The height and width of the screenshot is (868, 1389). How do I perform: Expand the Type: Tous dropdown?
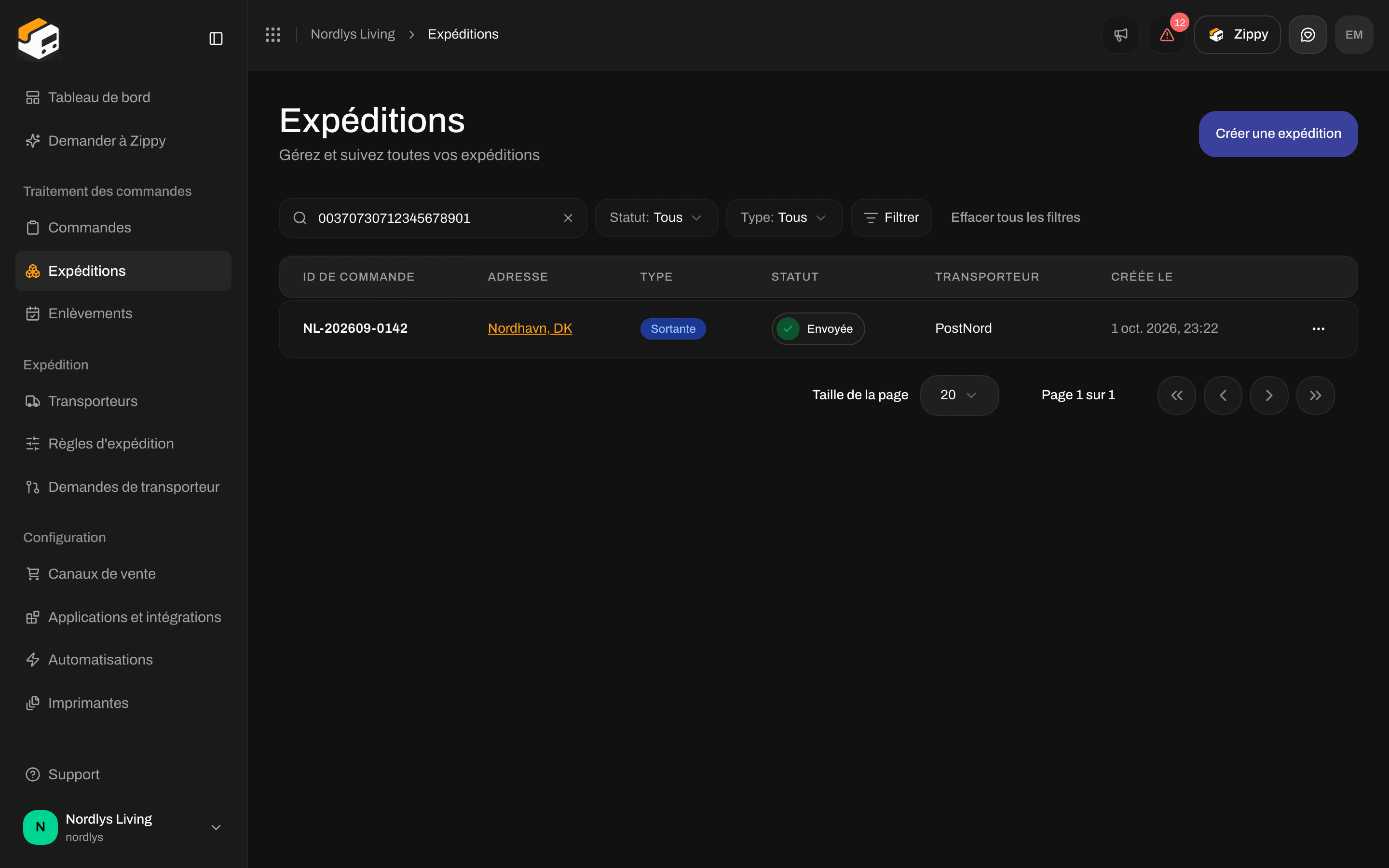click(784, 217)
